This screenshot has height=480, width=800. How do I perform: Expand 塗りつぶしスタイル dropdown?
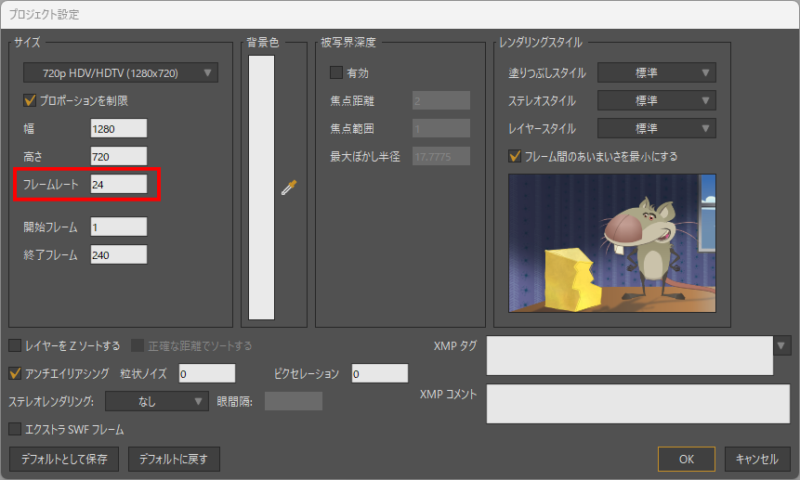[x=656, y=73]
